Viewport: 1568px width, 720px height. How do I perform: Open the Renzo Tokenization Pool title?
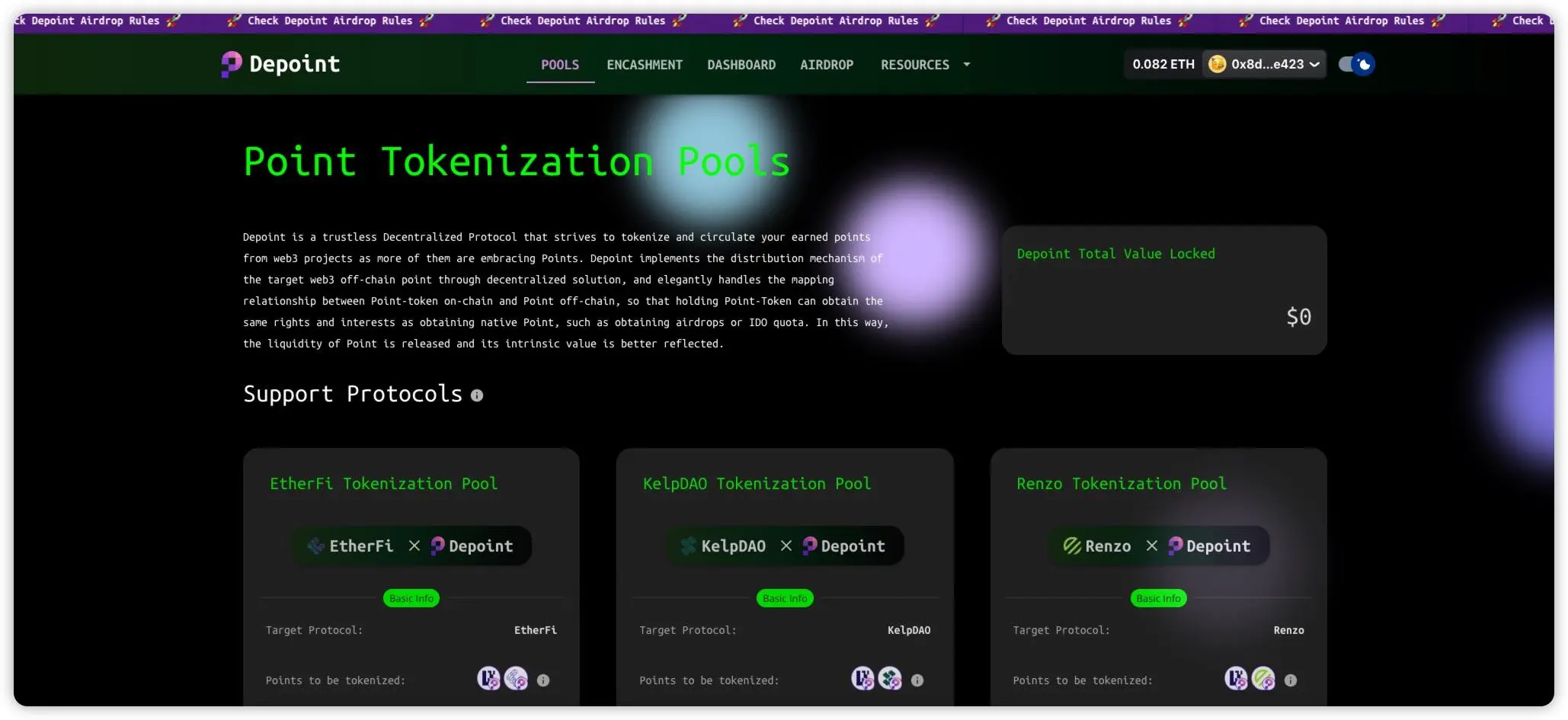pos(1122,484)
